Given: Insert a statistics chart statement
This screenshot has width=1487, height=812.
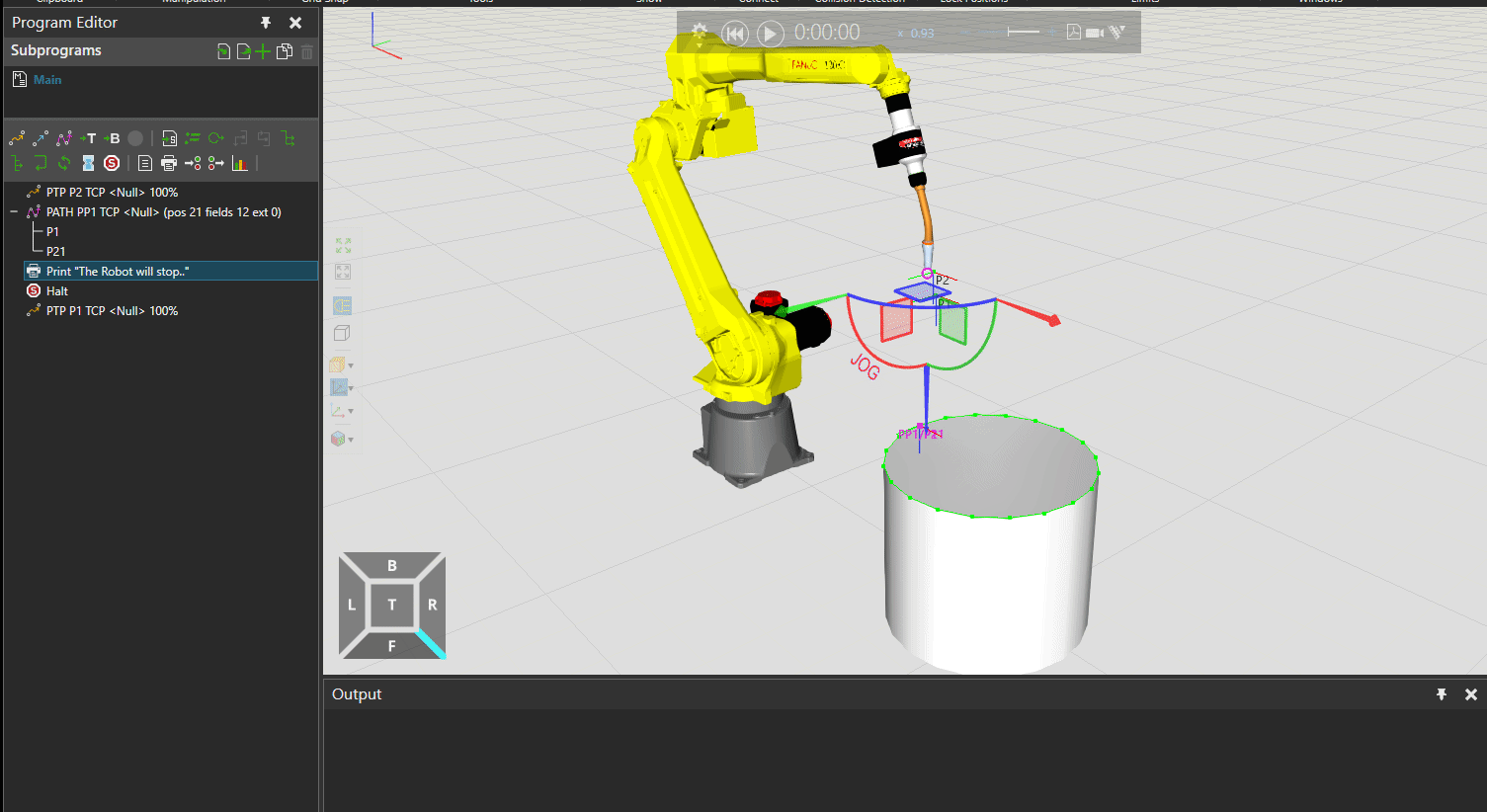Looking at the screenshot, I should (x=240, y=163).
